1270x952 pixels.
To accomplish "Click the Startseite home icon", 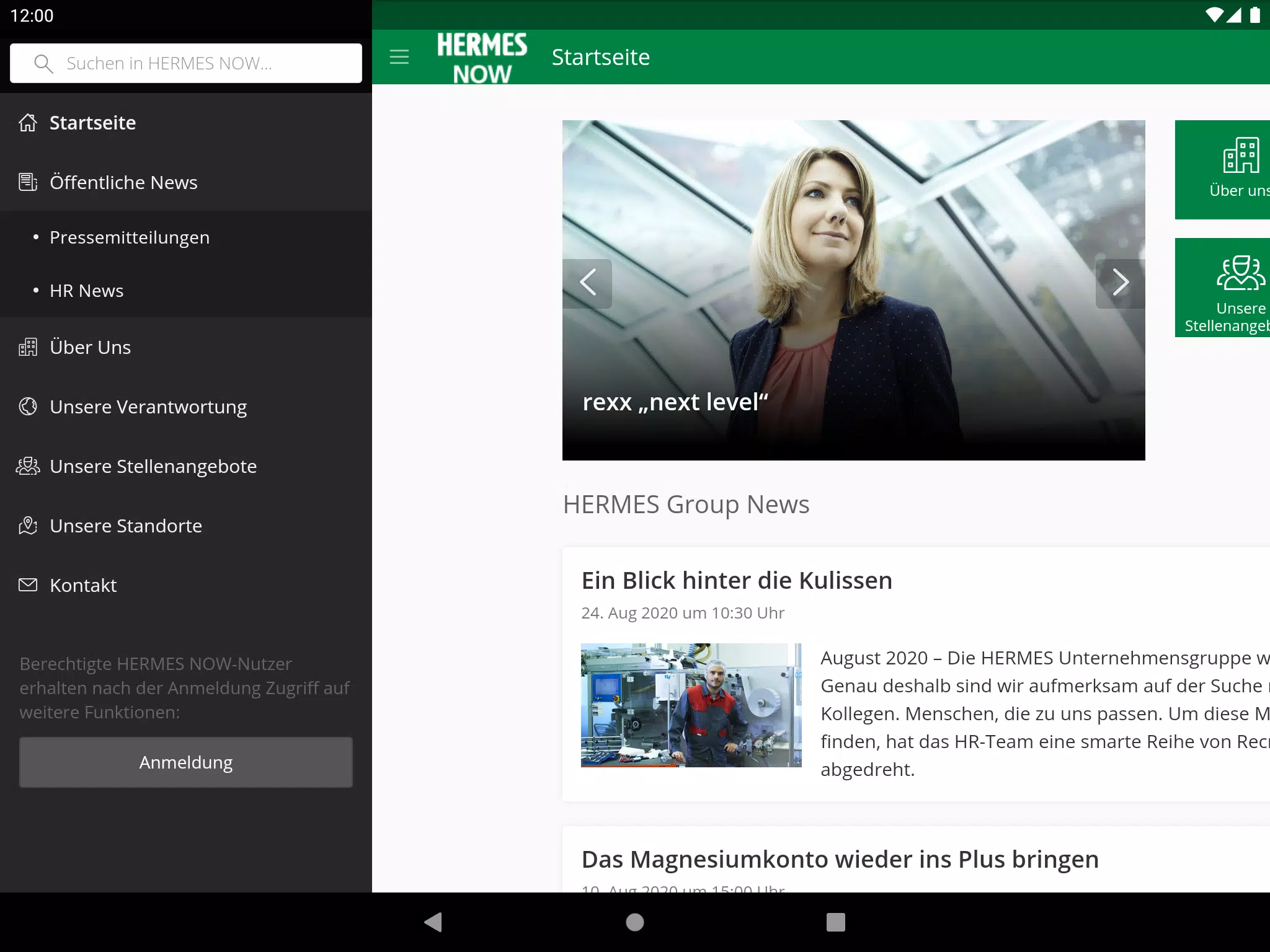I will pyautogui.click(x=28, y=123).
